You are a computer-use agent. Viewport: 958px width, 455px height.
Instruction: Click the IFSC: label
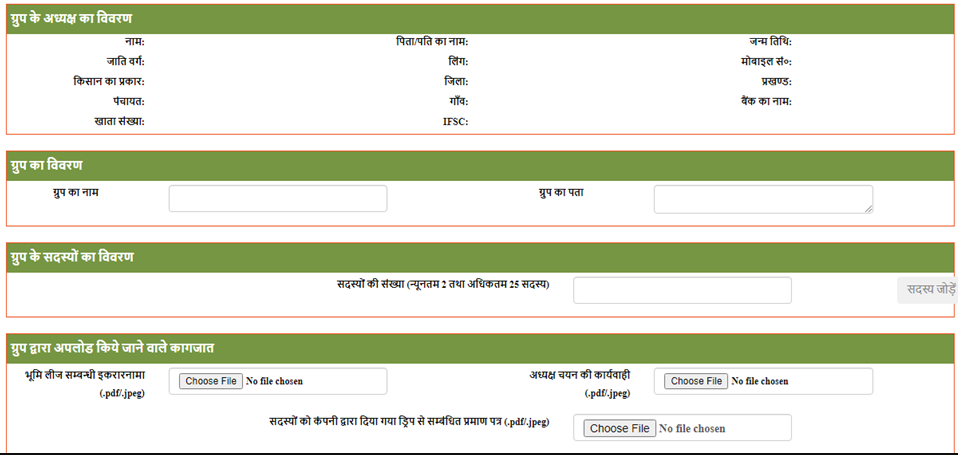[456, 122]
